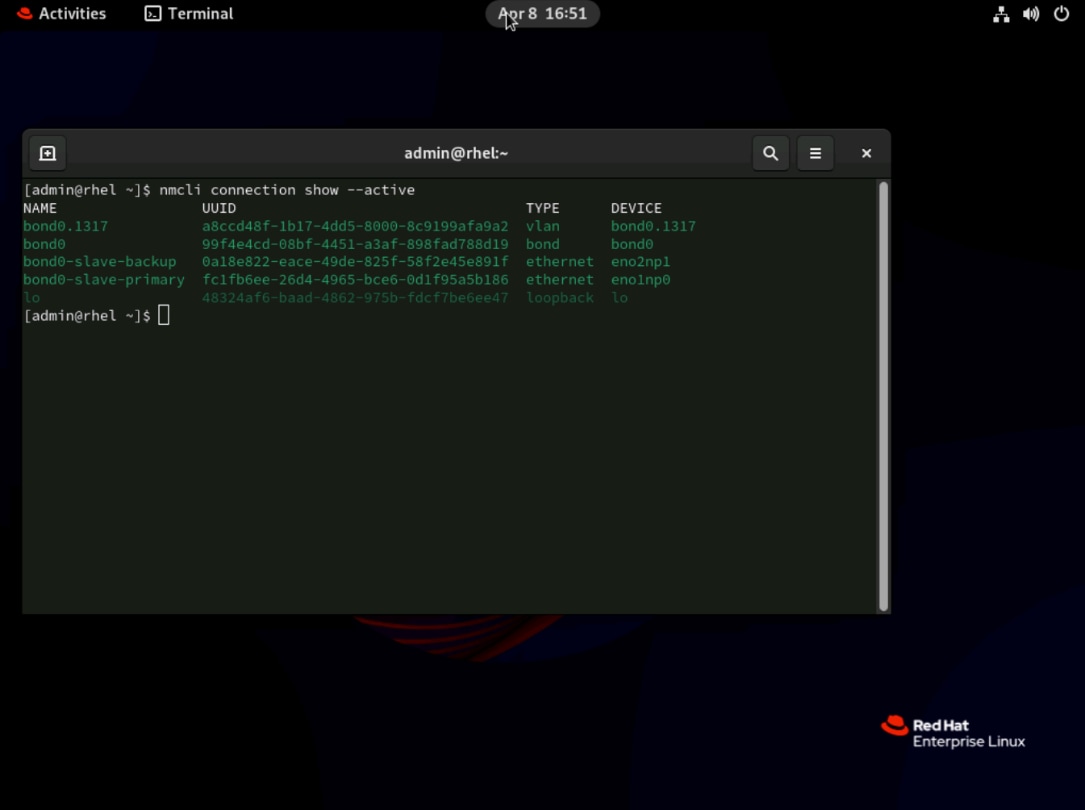Viewport: 1085px width, 810px height.
Task: Click the type value loopback
Action: coord(560,297)
